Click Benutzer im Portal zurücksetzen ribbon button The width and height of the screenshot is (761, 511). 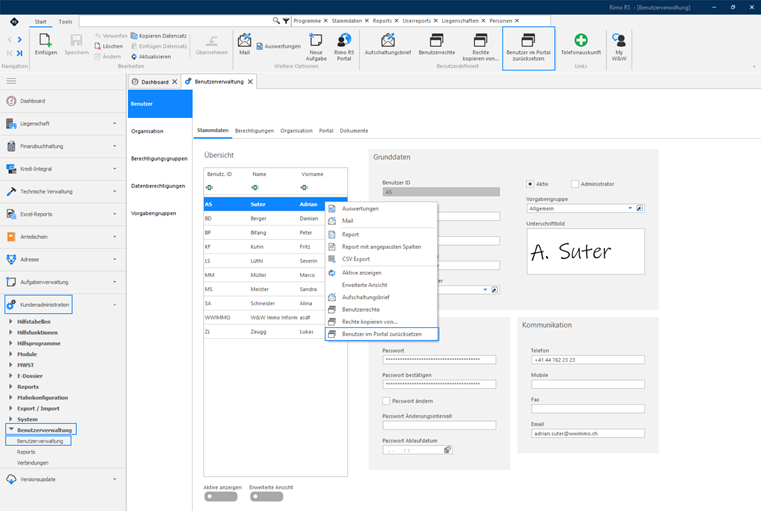click(x=529, y=48)
